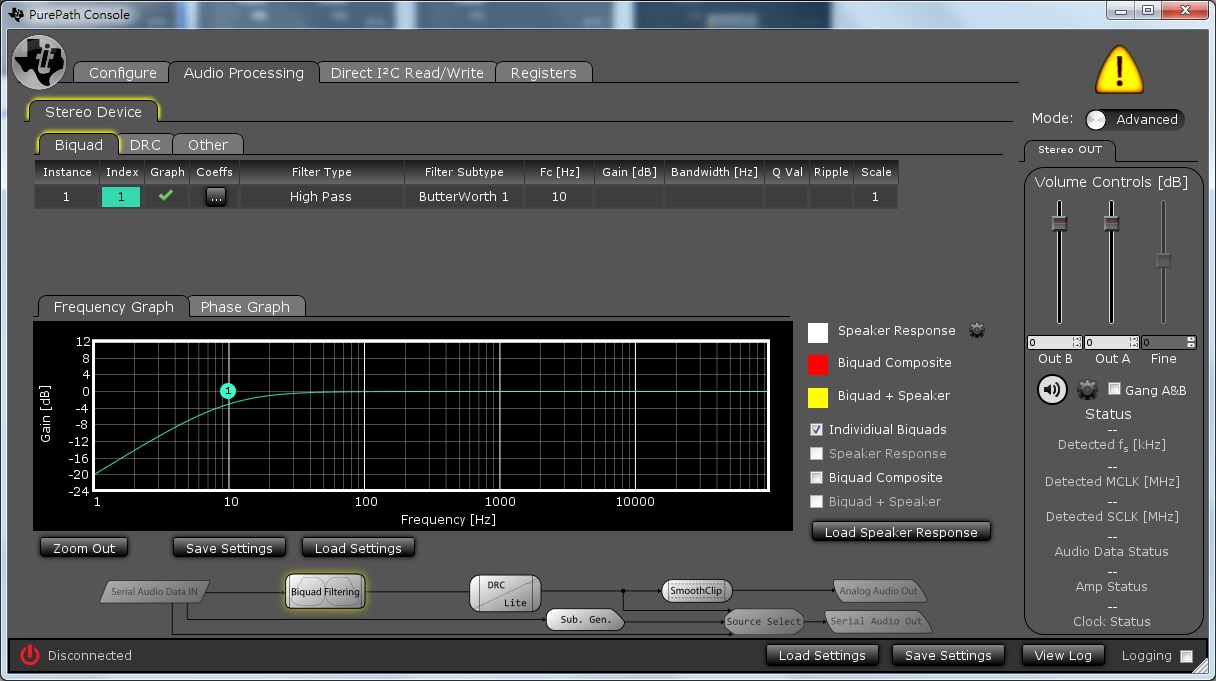Click the Out A volume slider handle

coord(1111,222)
